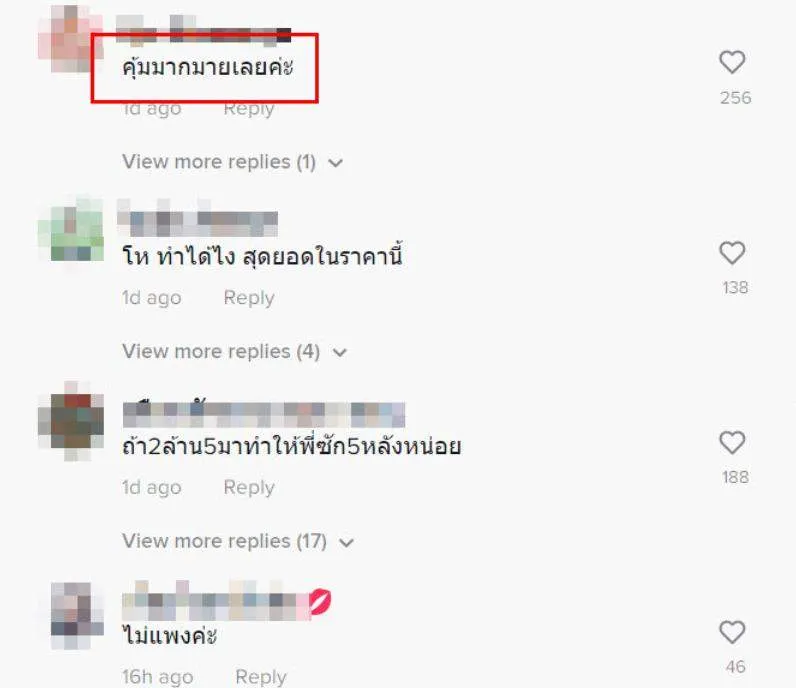This screenshot has height=688, width=796.
Task: Open the dark brown avatar of the third commenter
Action: click(x=71, y=421)
